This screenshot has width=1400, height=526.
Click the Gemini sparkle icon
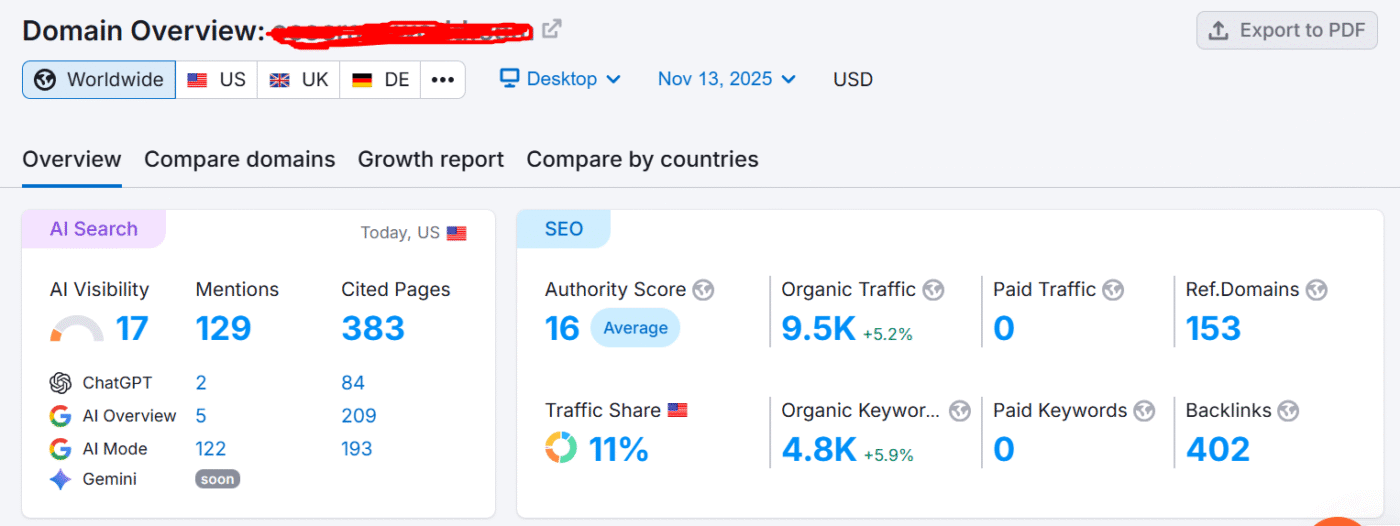point(61,480)
